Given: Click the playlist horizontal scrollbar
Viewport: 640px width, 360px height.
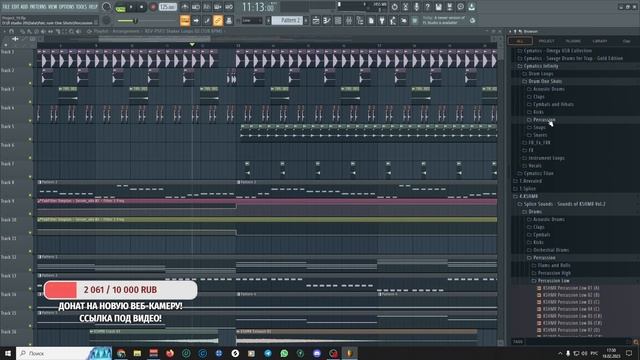Looking at the screenshot, I should coord(154,39).
